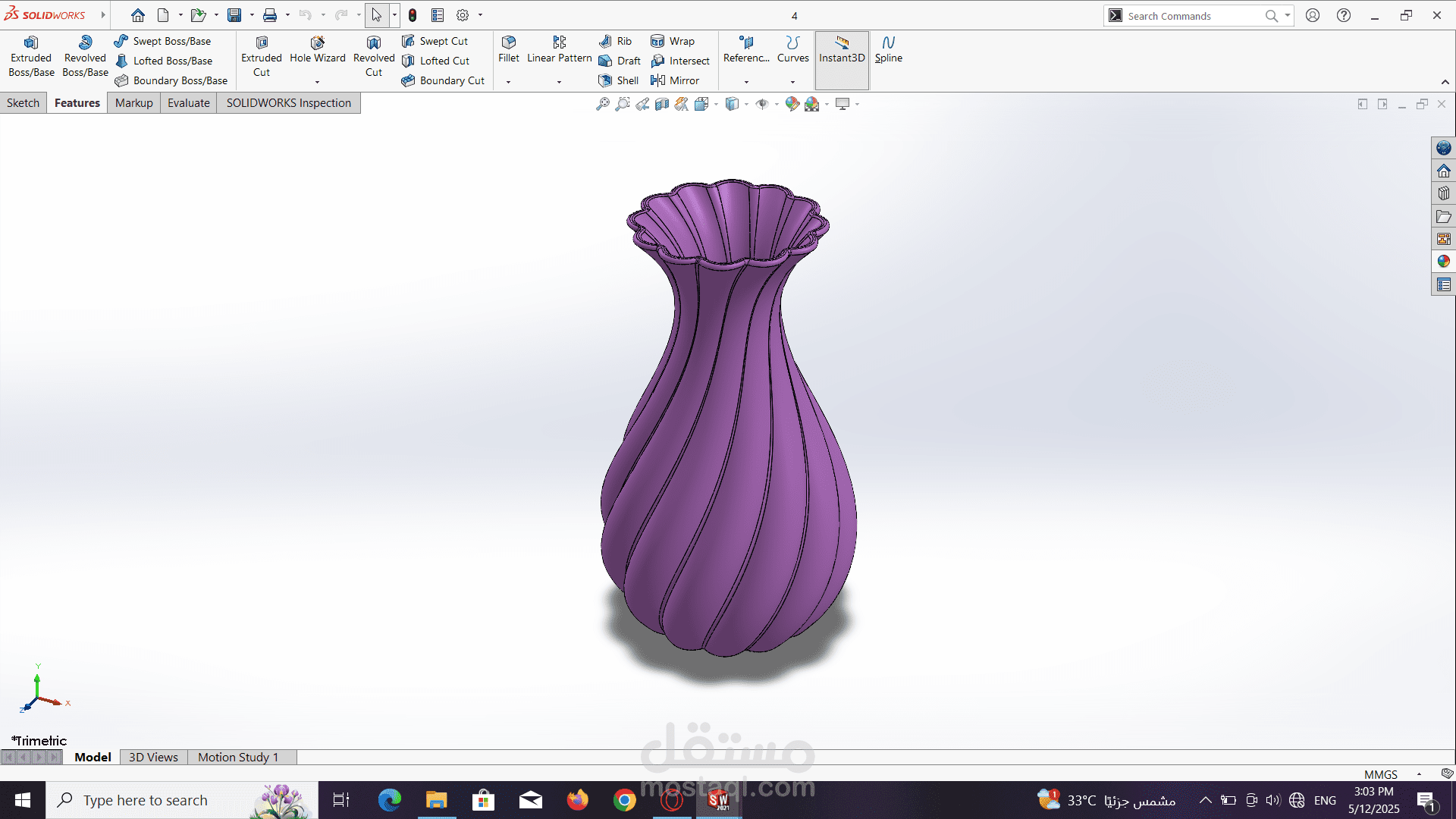Expand the Linear Pattern dropdown arrow
This screenshot has width=1456, height=819.
pyautogui.click(x=559, y=82)
